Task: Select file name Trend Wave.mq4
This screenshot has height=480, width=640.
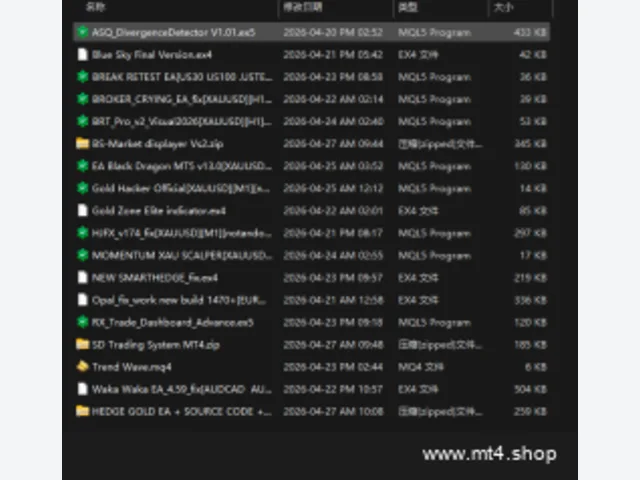Action: [x=132, y=367]
